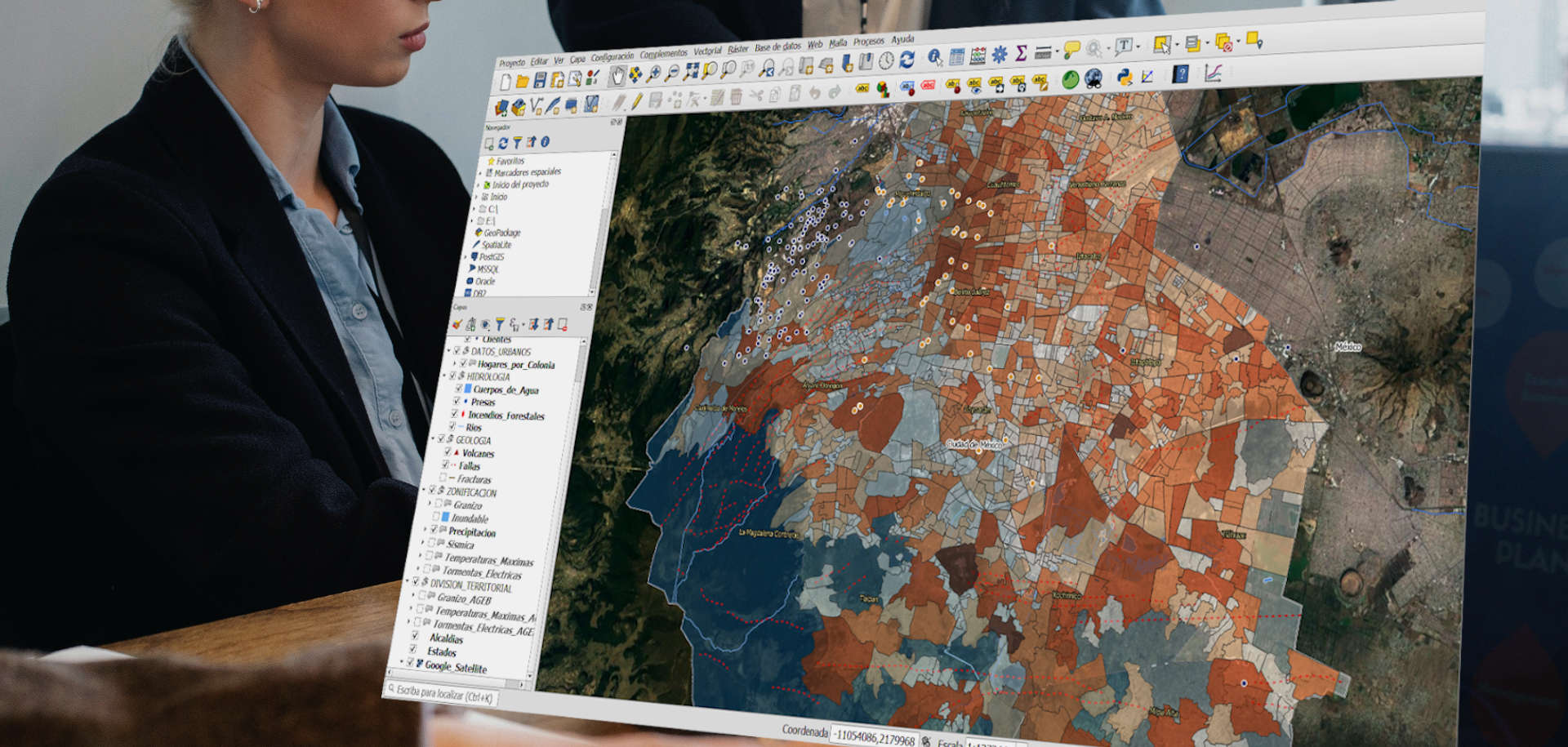Toggle the Estados layer checkbox

[413, 650]
